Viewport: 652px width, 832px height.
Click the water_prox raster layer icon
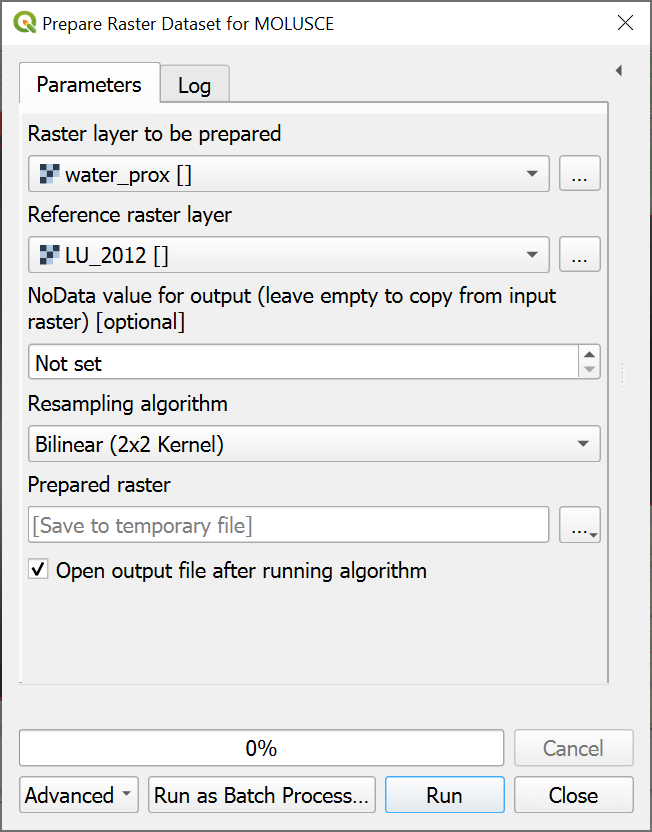pos(49,174)
